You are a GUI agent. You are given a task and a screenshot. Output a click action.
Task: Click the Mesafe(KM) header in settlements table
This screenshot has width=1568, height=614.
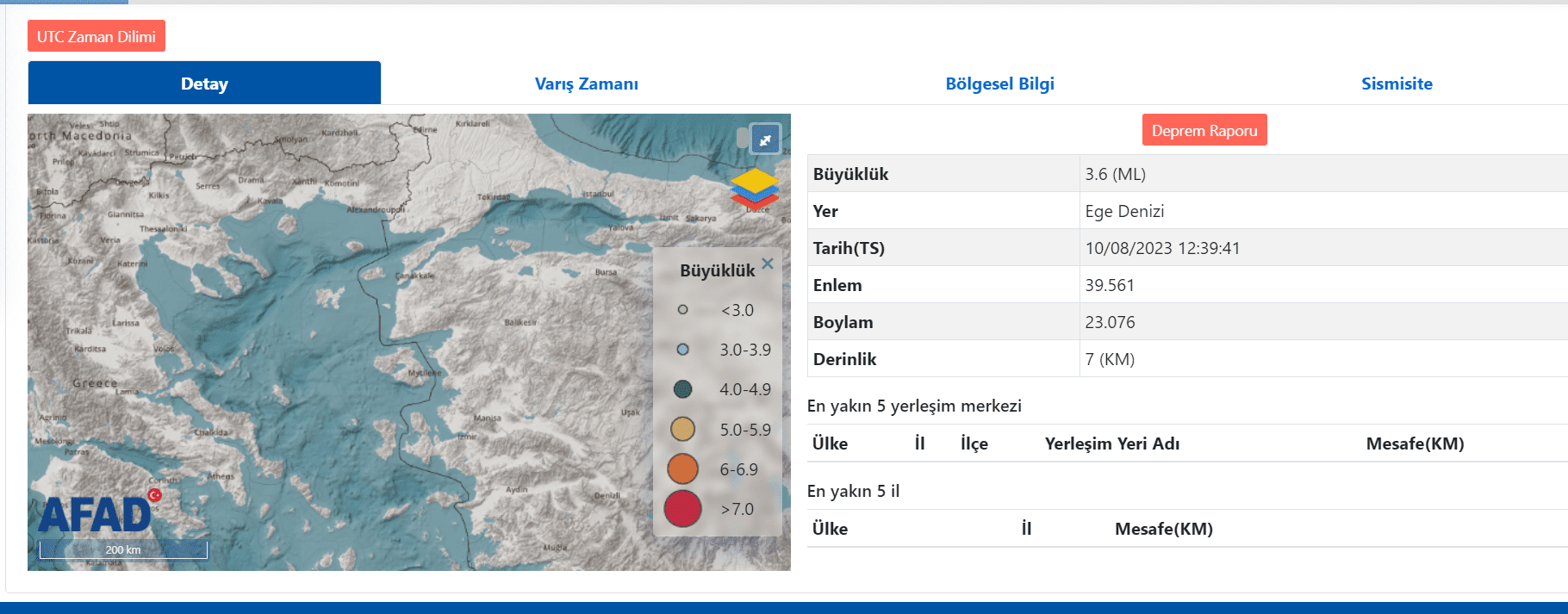click(1415, 443)
